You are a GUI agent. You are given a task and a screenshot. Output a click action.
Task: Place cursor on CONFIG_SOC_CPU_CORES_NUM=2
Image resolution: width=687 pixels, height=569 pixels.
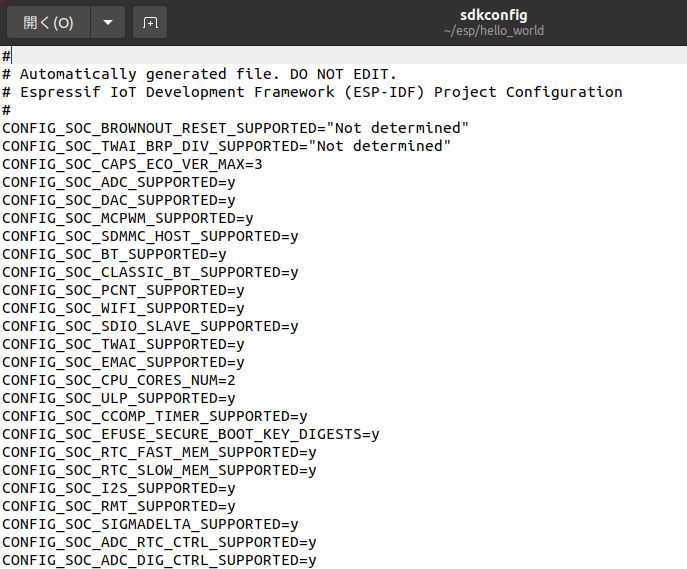tap(118, 380)
